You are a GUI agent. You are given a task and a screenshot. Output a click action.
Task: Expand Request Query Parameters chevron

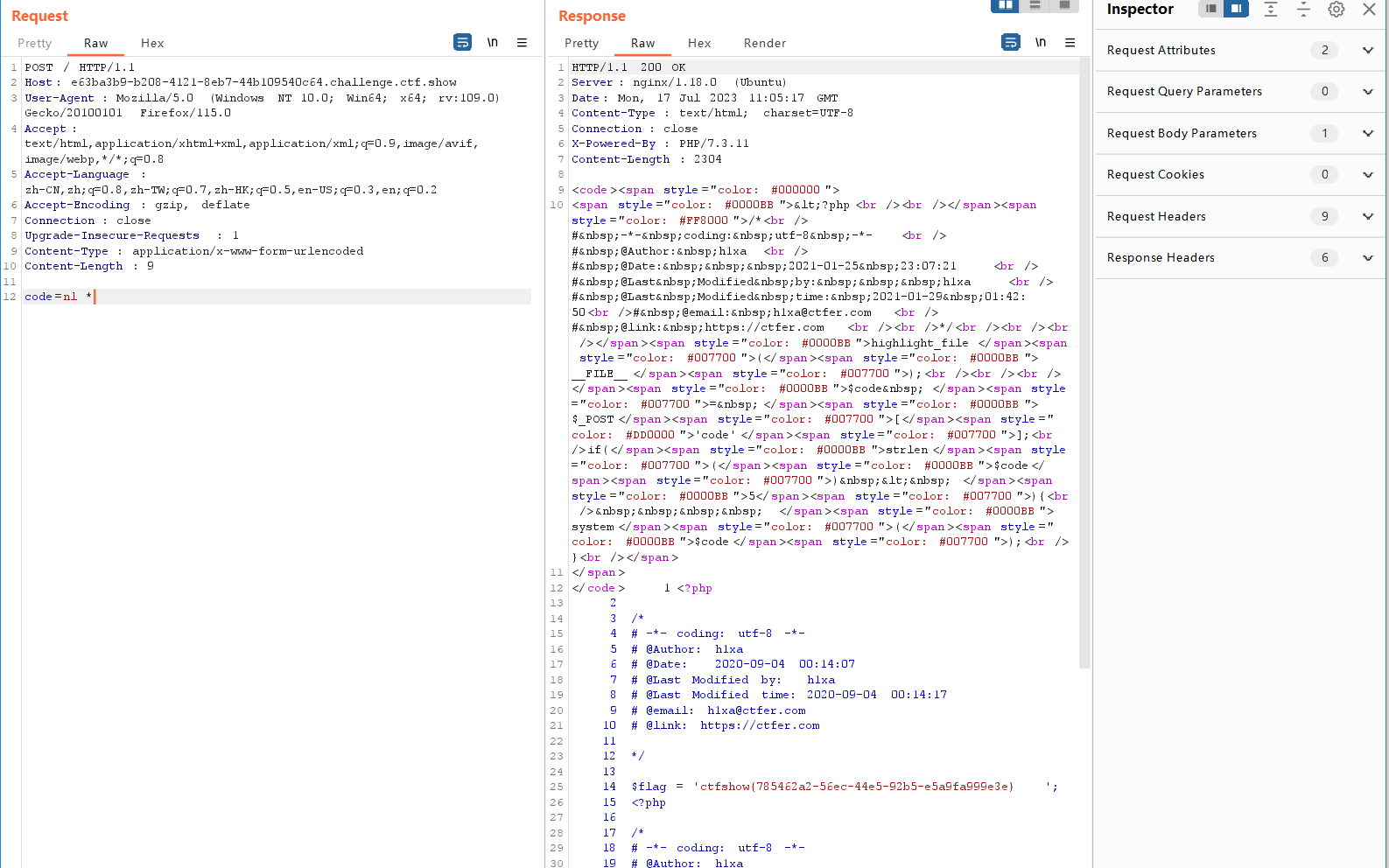[1368, 91]
